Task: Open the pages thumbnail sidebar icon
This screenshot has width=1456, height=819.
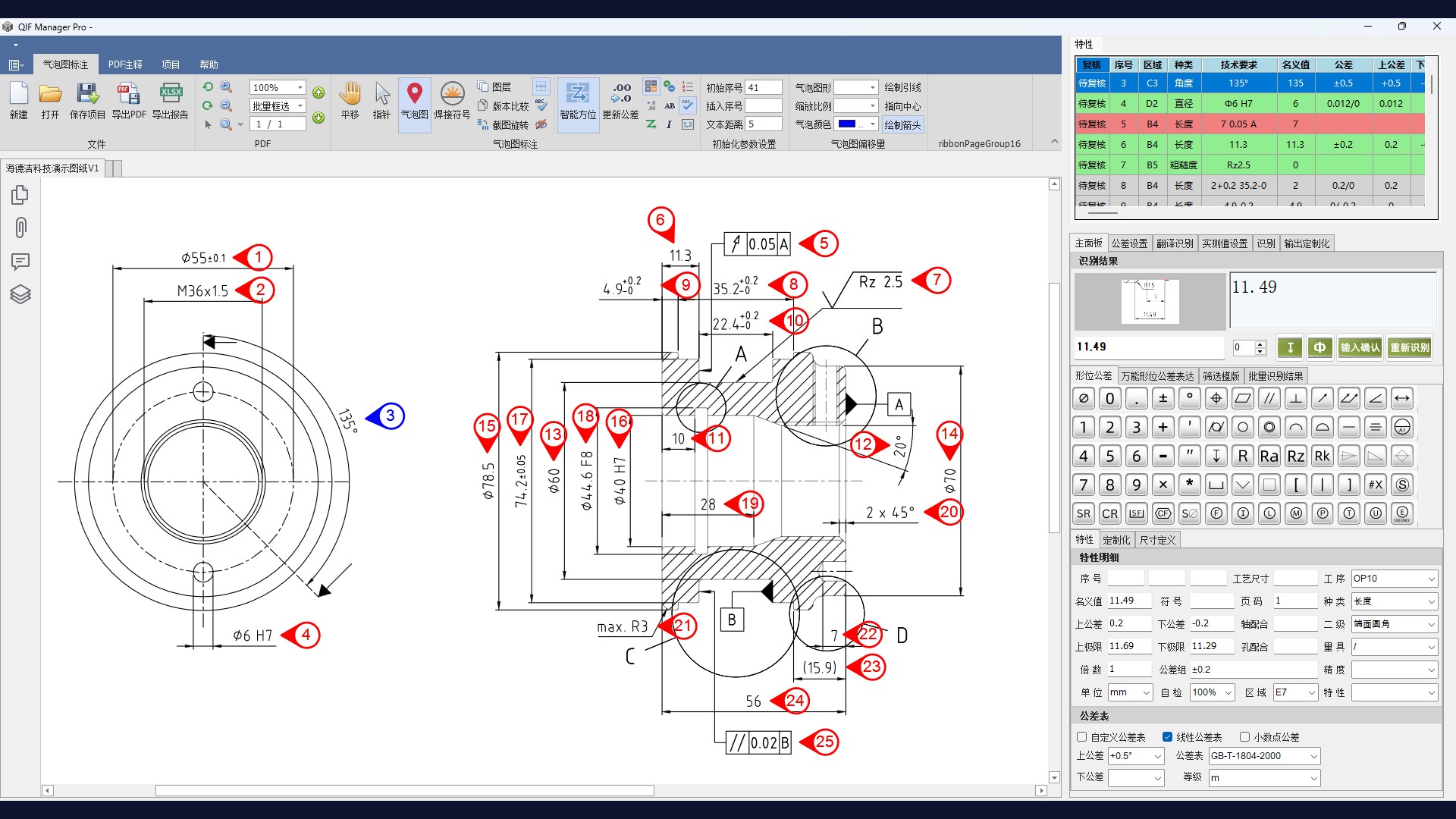Action: click(20, 195)
